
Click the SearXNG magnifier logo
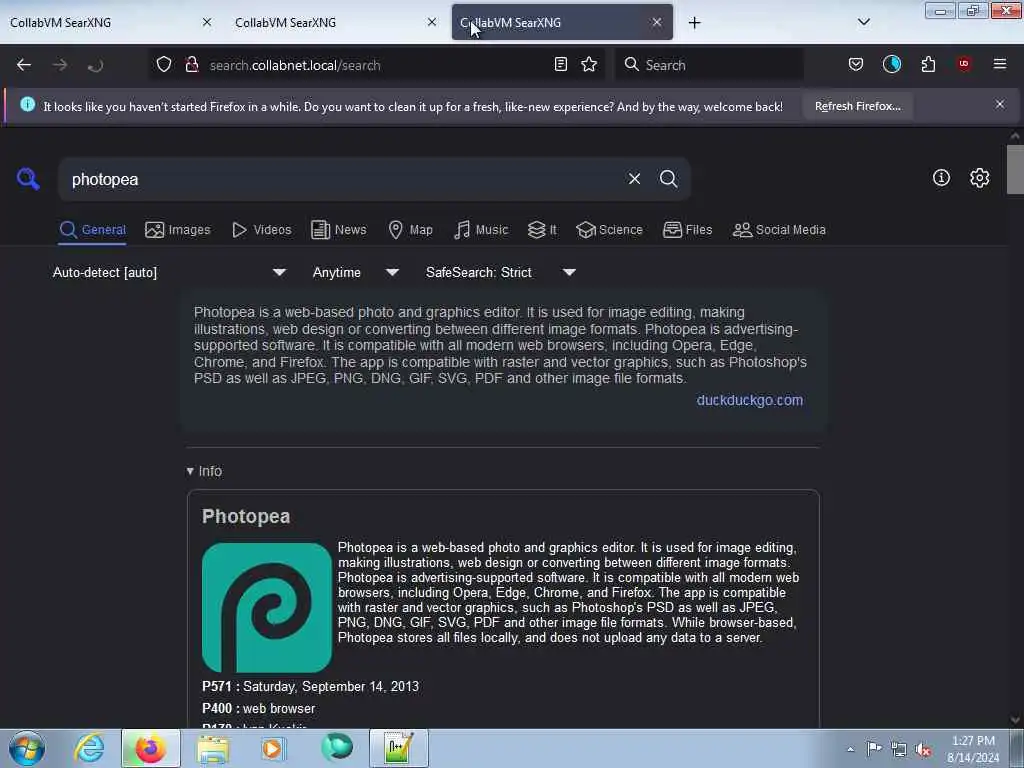tap(28, 178)
